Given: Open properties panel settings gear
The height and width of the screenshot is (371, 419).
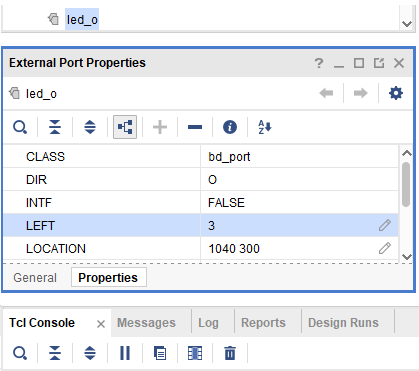Looking at the screenshot, I should pos(396,93).
